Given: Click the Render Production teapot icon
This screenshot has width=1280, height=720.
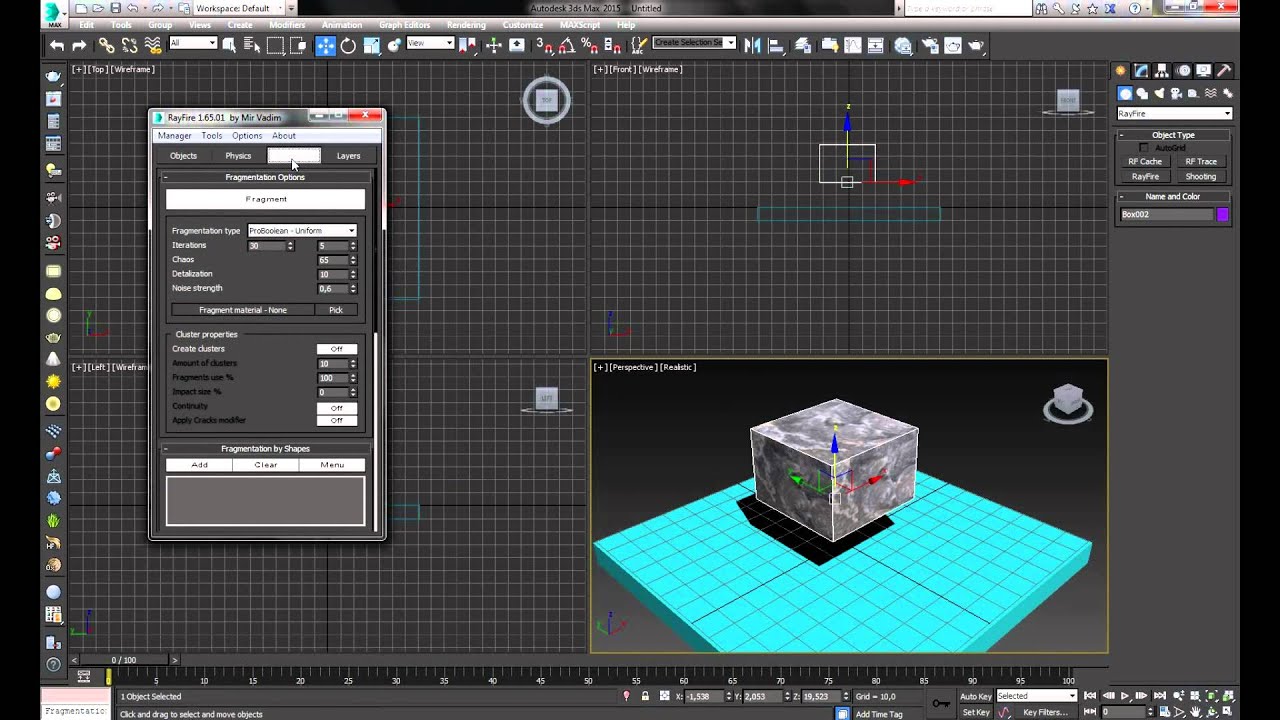Looking at the screenshot, I should pos(976,45).
